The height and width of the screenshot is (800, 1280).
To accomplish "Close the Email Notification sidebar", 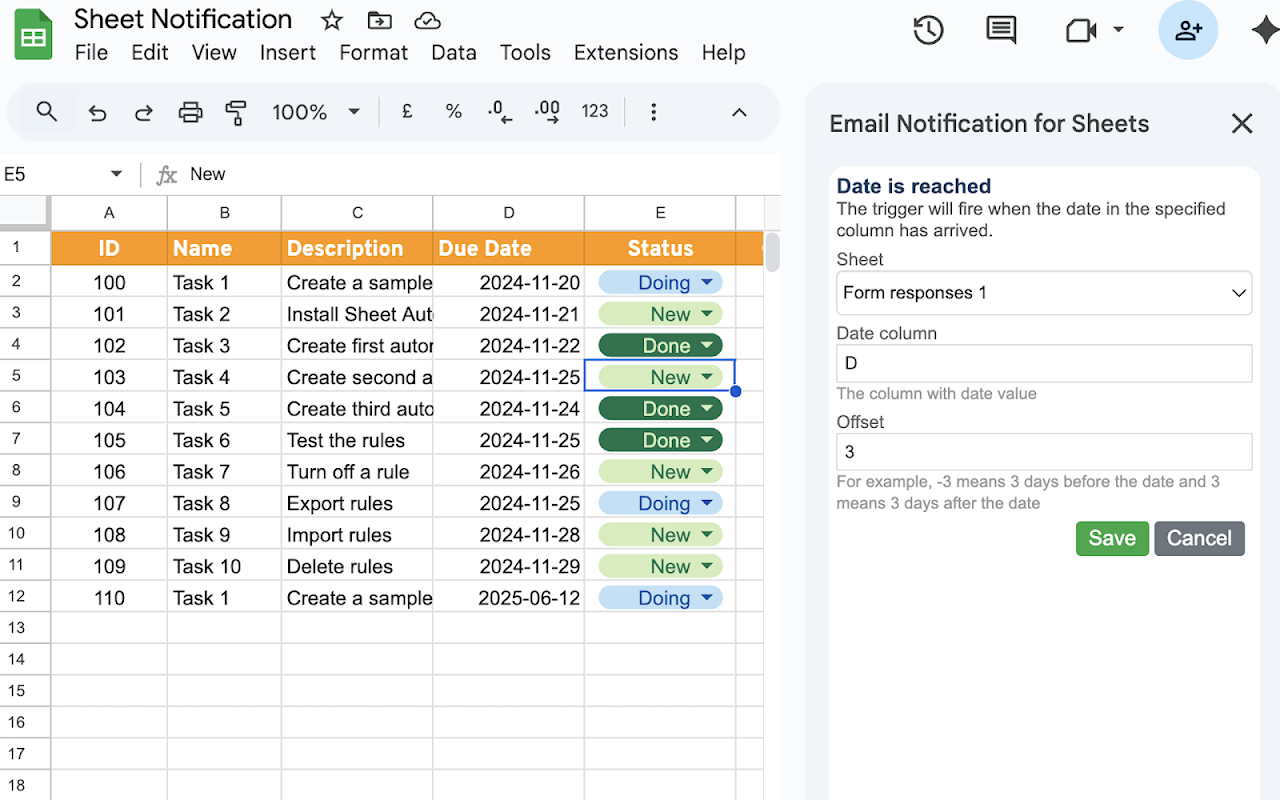I will point(1242,123).
